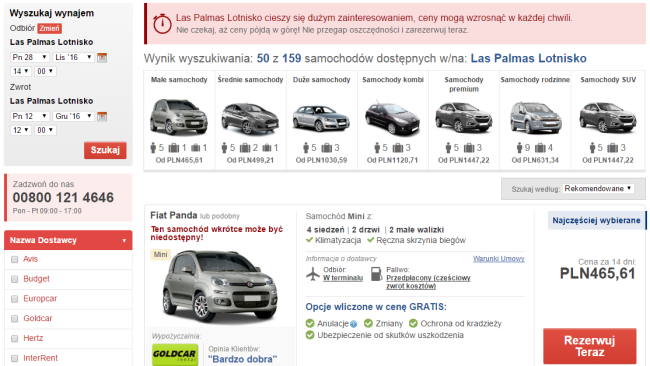Check the InterRent supplier checkbox

(x=15, y=359)
